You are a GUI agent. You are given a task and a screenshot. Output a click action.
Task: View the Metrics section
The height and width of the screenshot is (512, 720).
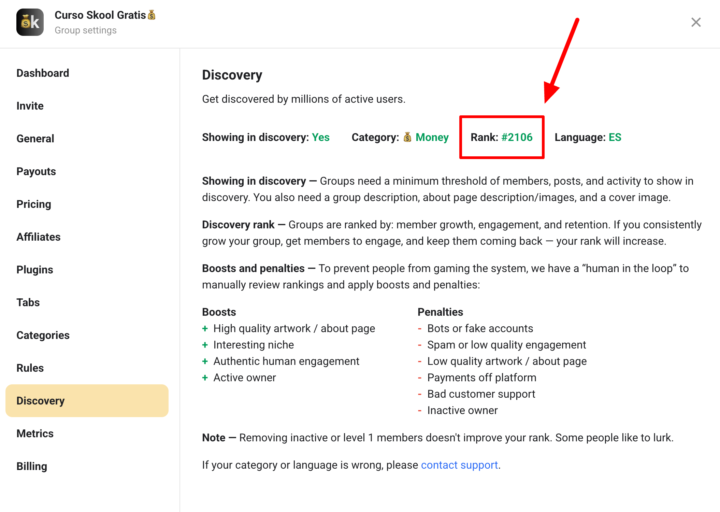pyautogui.click(x=36, y=434)
